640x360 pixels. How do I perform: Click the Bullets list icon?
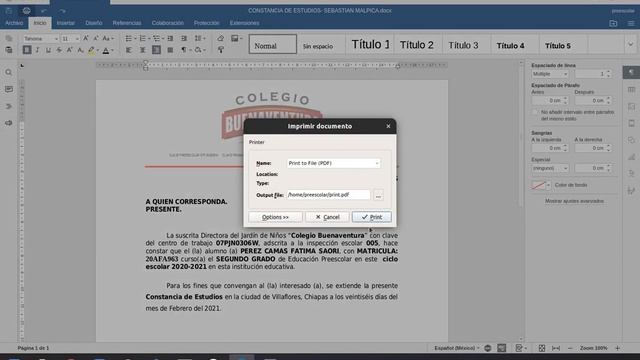tap(129, 38)
